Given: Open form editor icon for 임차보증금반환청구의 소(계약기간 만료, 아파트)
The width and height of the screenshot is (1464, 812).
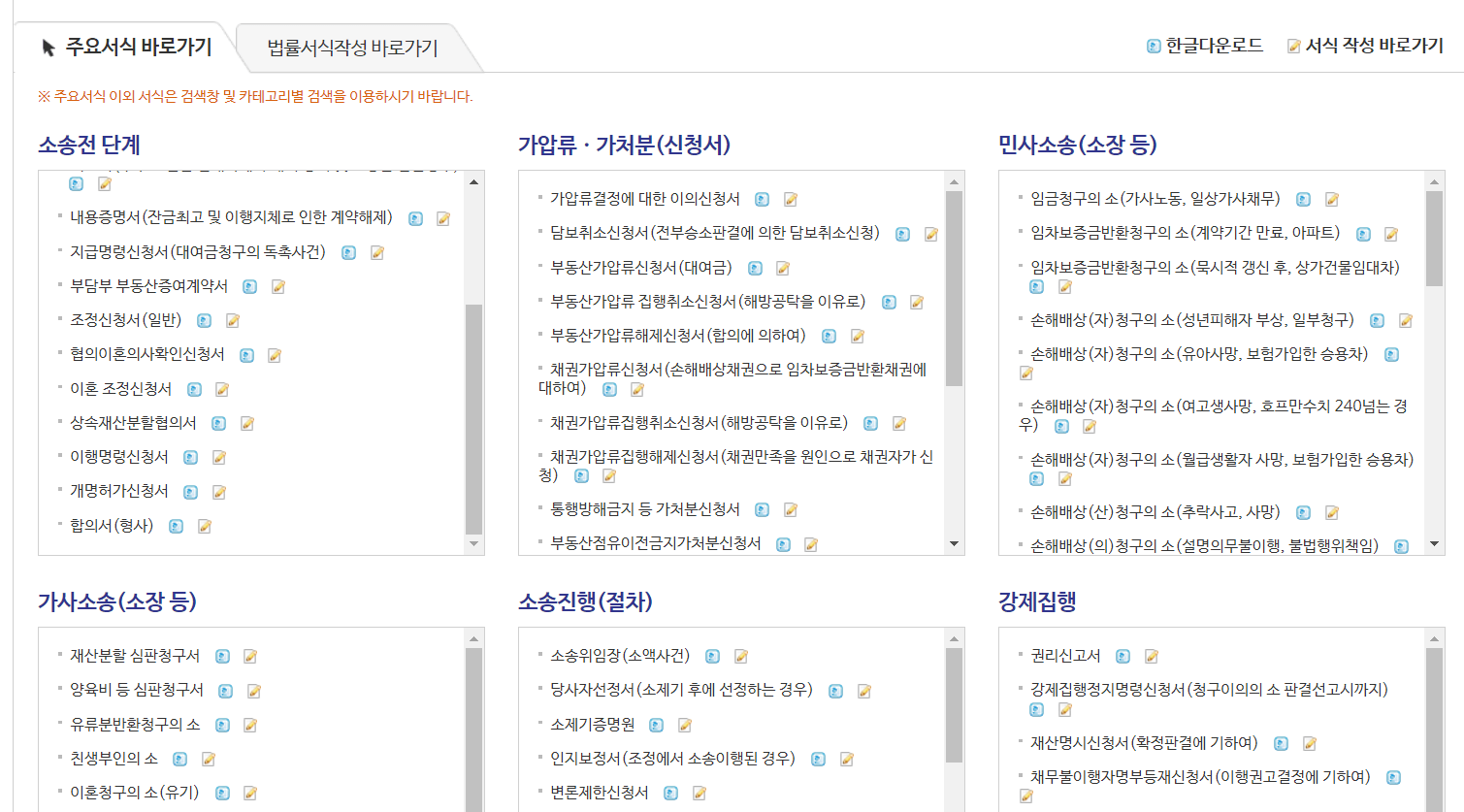Looking at the screenshot, I should [1390, 234].
